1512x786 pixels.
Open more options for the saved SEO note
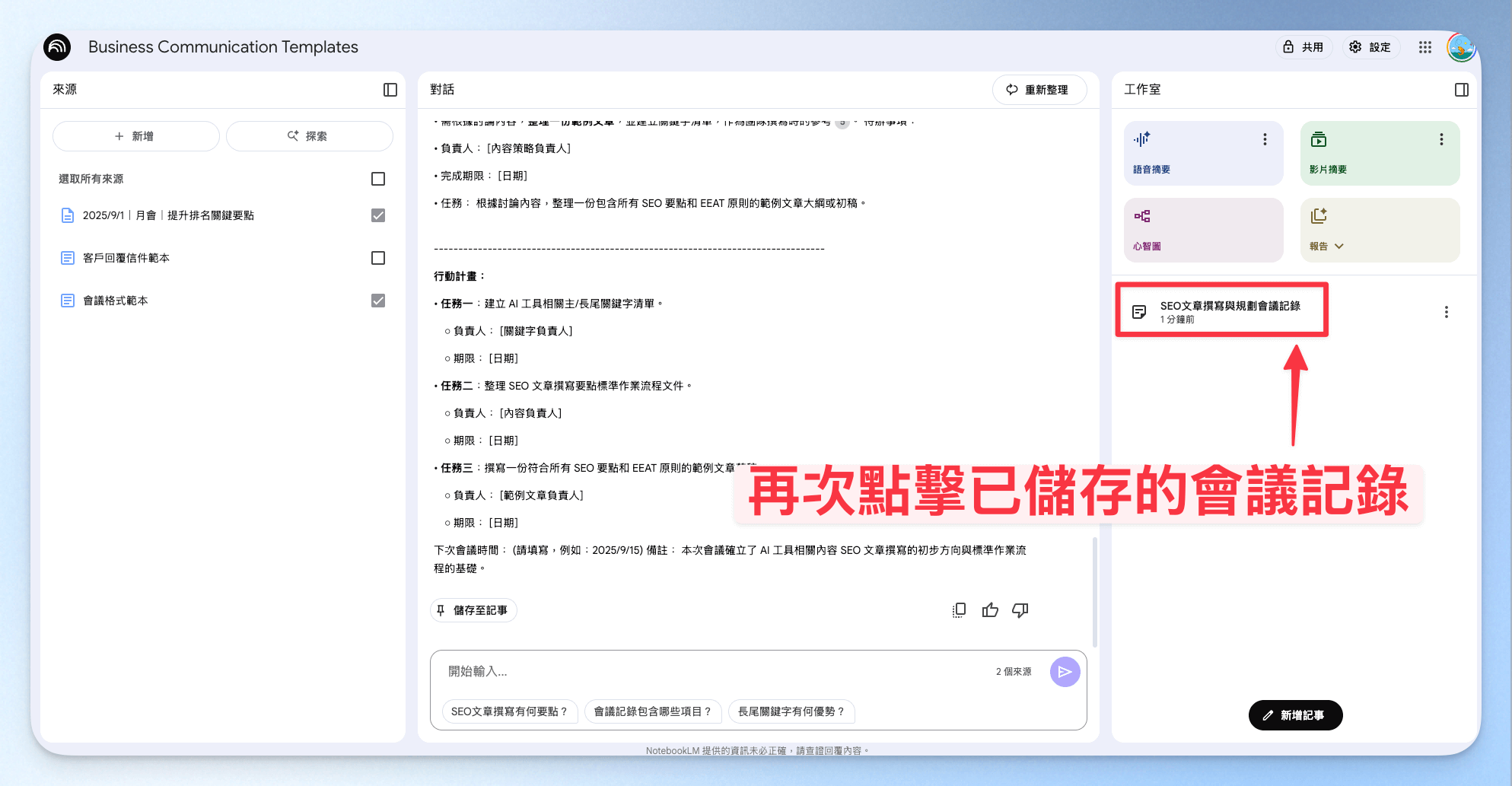pos(1446,312)
